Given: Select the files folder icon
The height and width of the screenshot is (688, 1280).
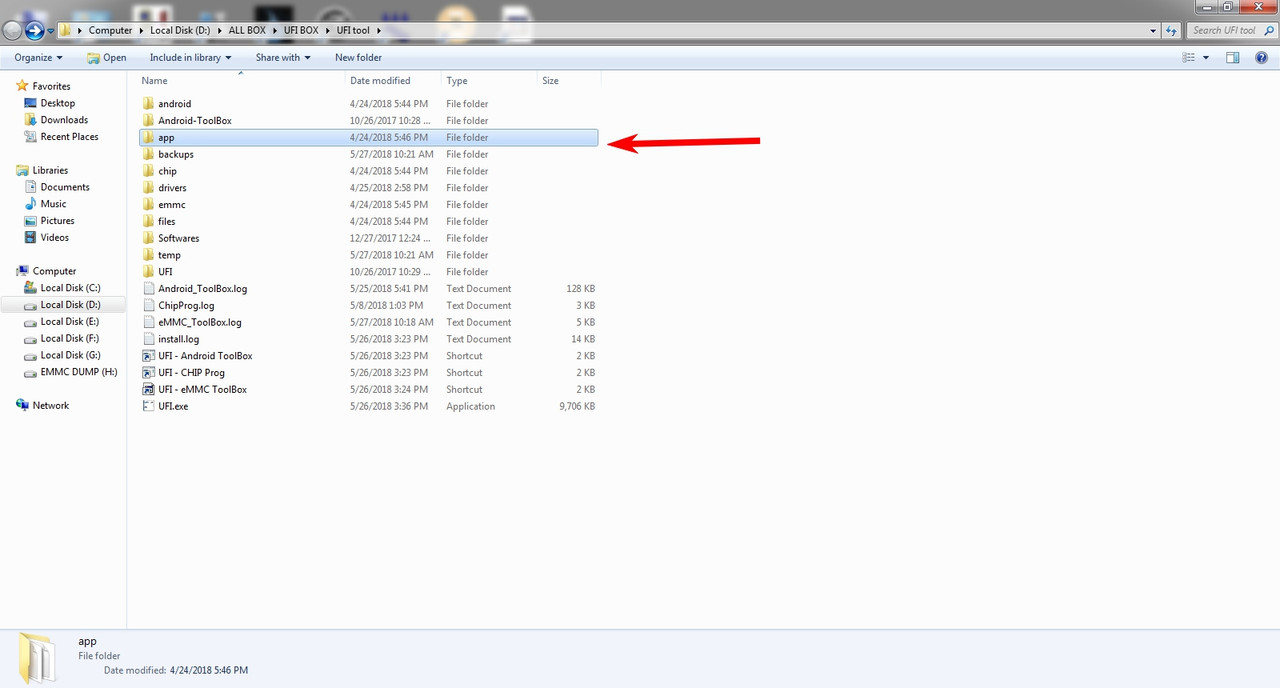Looking at the screenshot, I should (148, 222).
